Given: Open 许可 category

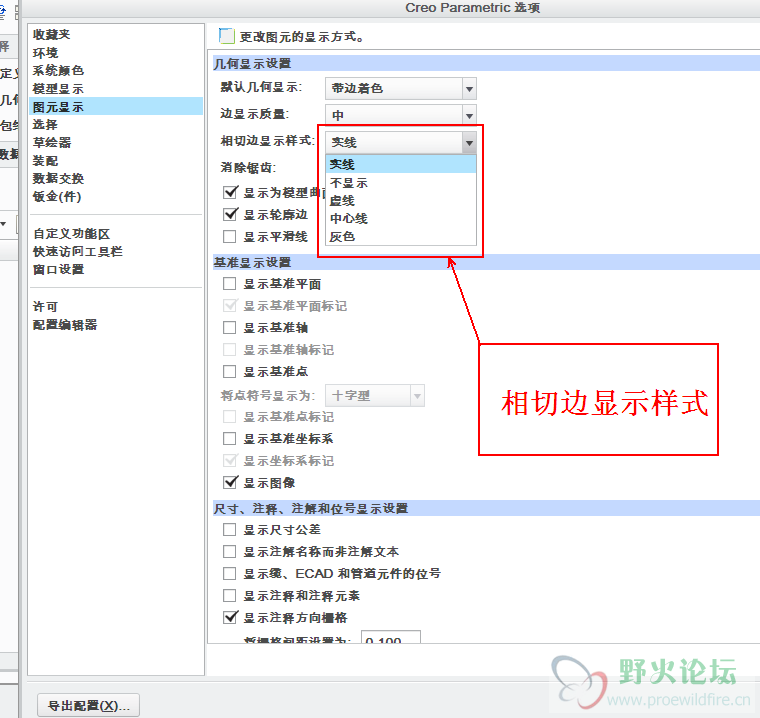Looking at the screenshot, I should point(45,306).
